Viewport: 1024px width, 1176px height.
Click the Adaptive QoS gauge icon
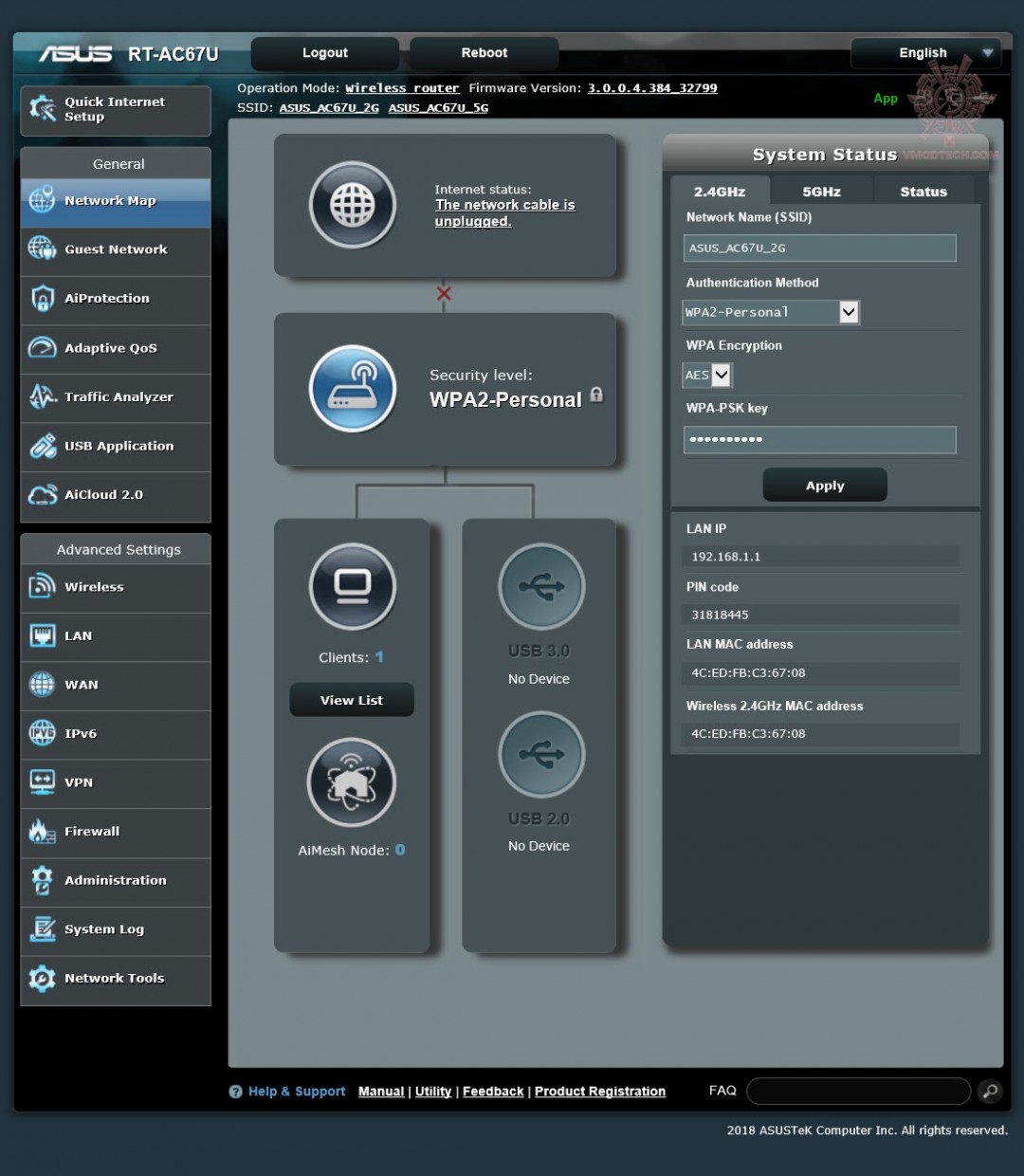click(43, 347)
